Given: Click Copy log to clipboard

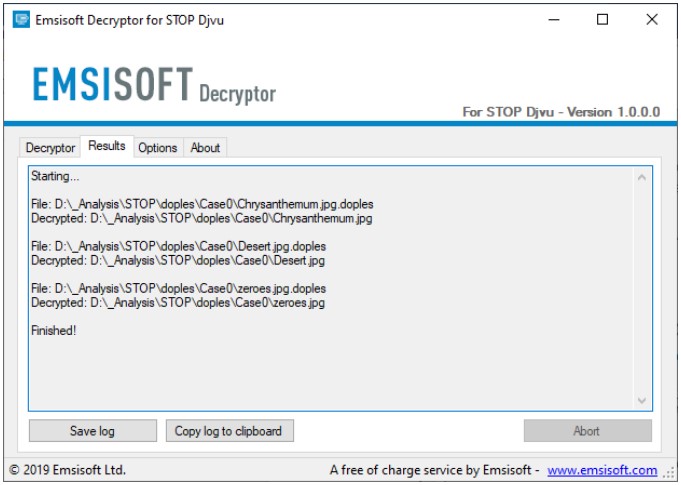Looking at the screenshot, I should pyautogui.click(x=229, y=431).
